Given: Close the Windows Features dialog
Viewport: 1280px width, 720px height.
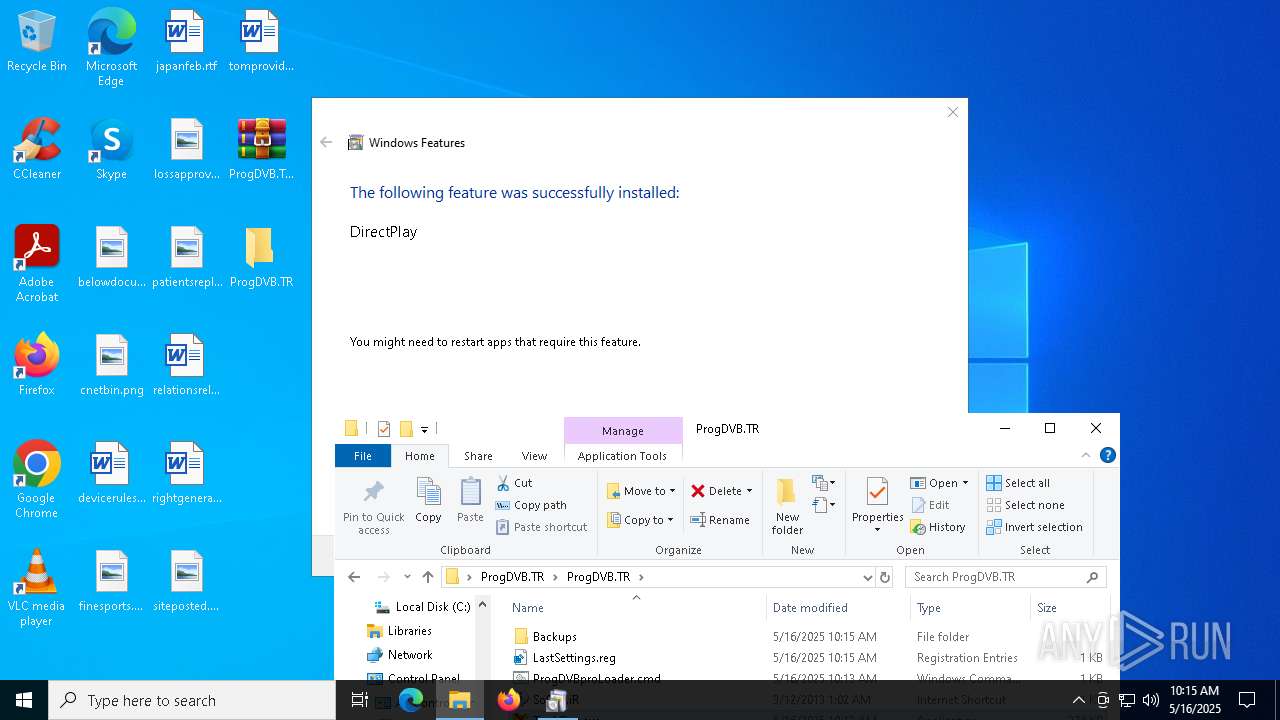Looking at the screenshot, I should pyautogui.click(x=952, y=112).
